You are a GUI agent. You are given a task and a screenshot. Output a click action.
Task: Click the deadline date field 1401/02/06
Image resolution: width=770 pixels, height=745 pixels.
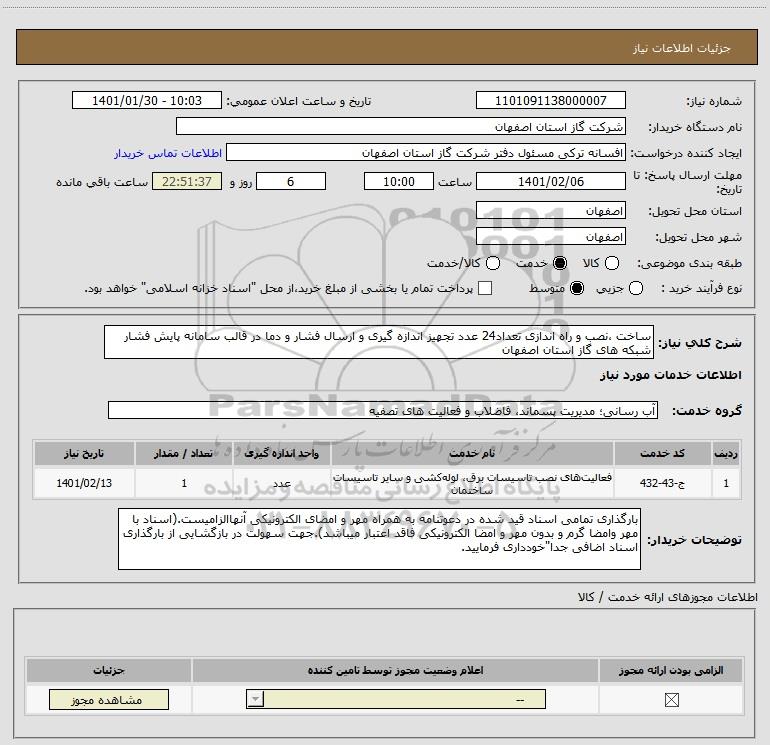coord(550,181)
